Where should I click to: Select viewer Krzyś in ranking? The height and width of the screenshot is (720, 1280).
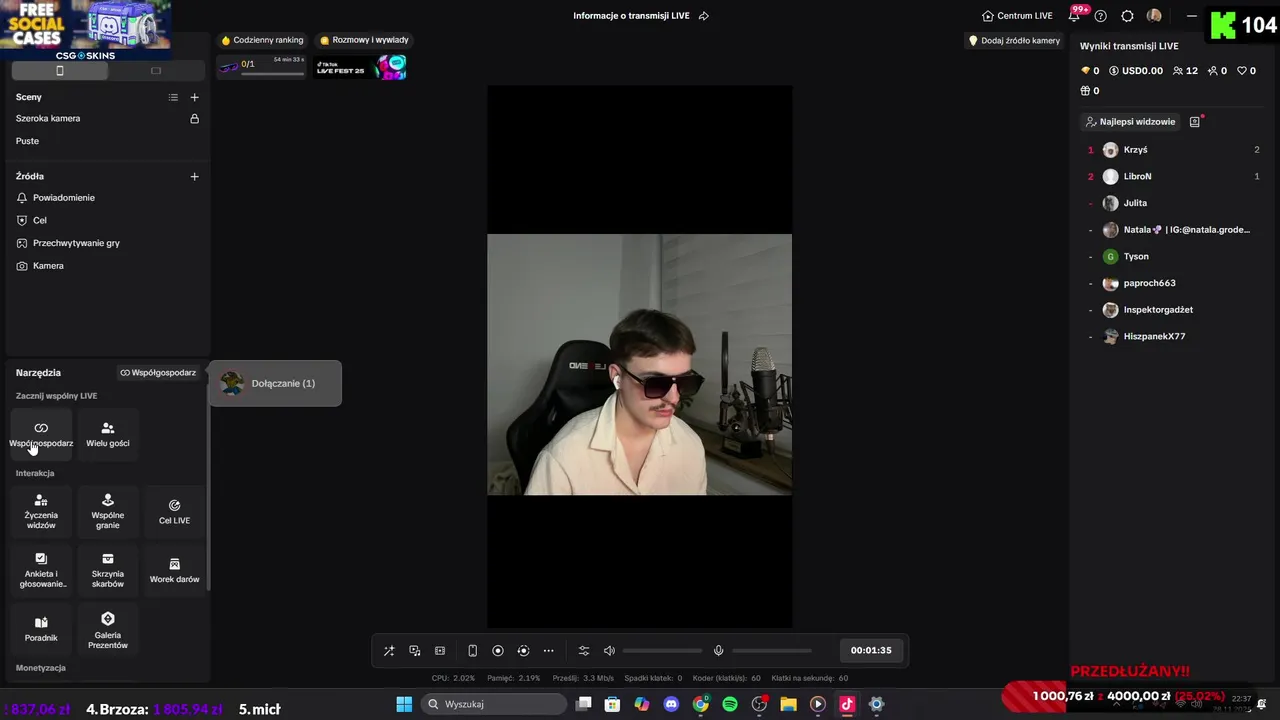pyautogui.click(x=1173, y=150)
